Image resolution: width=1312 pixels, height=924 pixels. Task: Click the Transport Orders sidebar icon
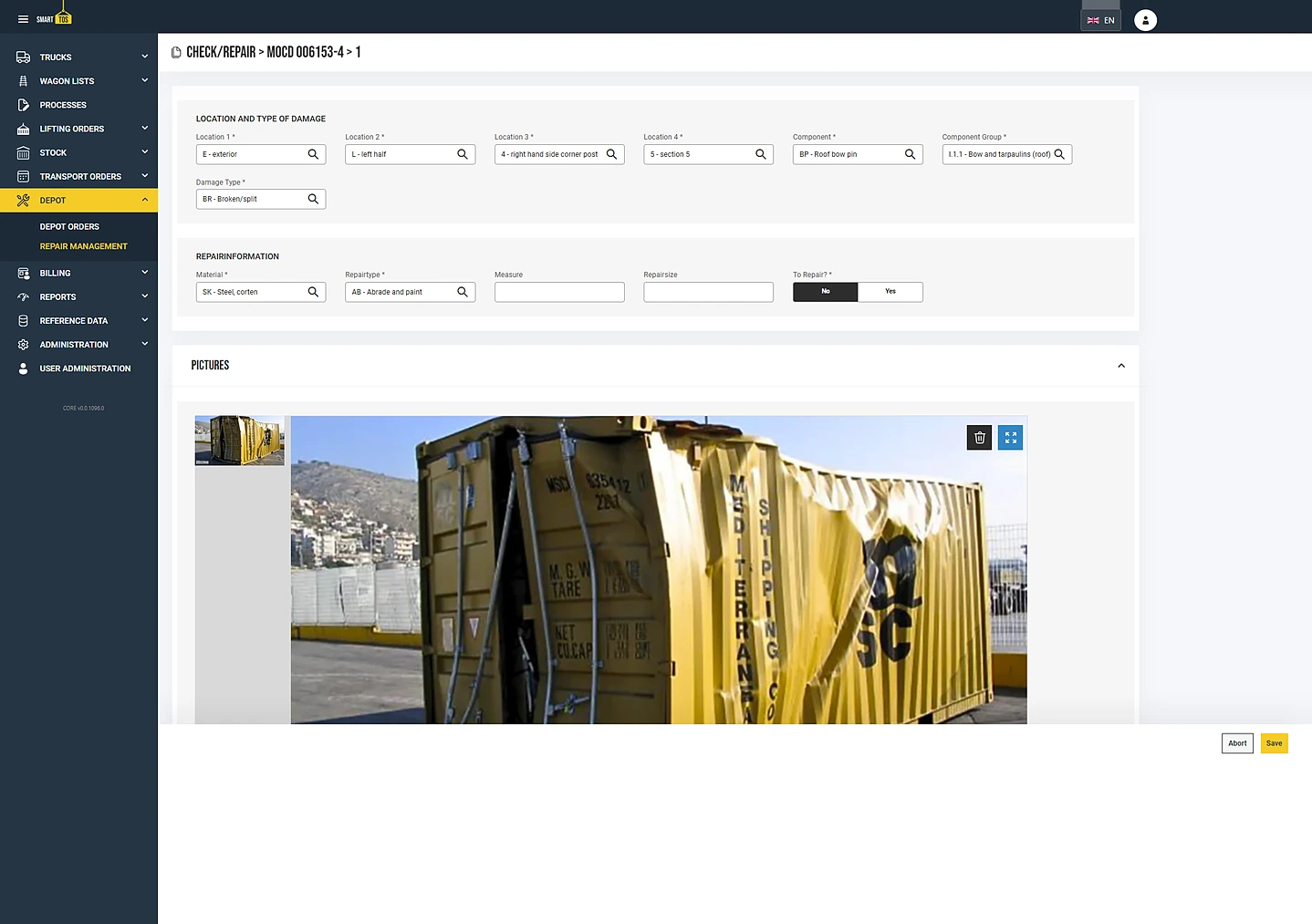click(23, 176)
